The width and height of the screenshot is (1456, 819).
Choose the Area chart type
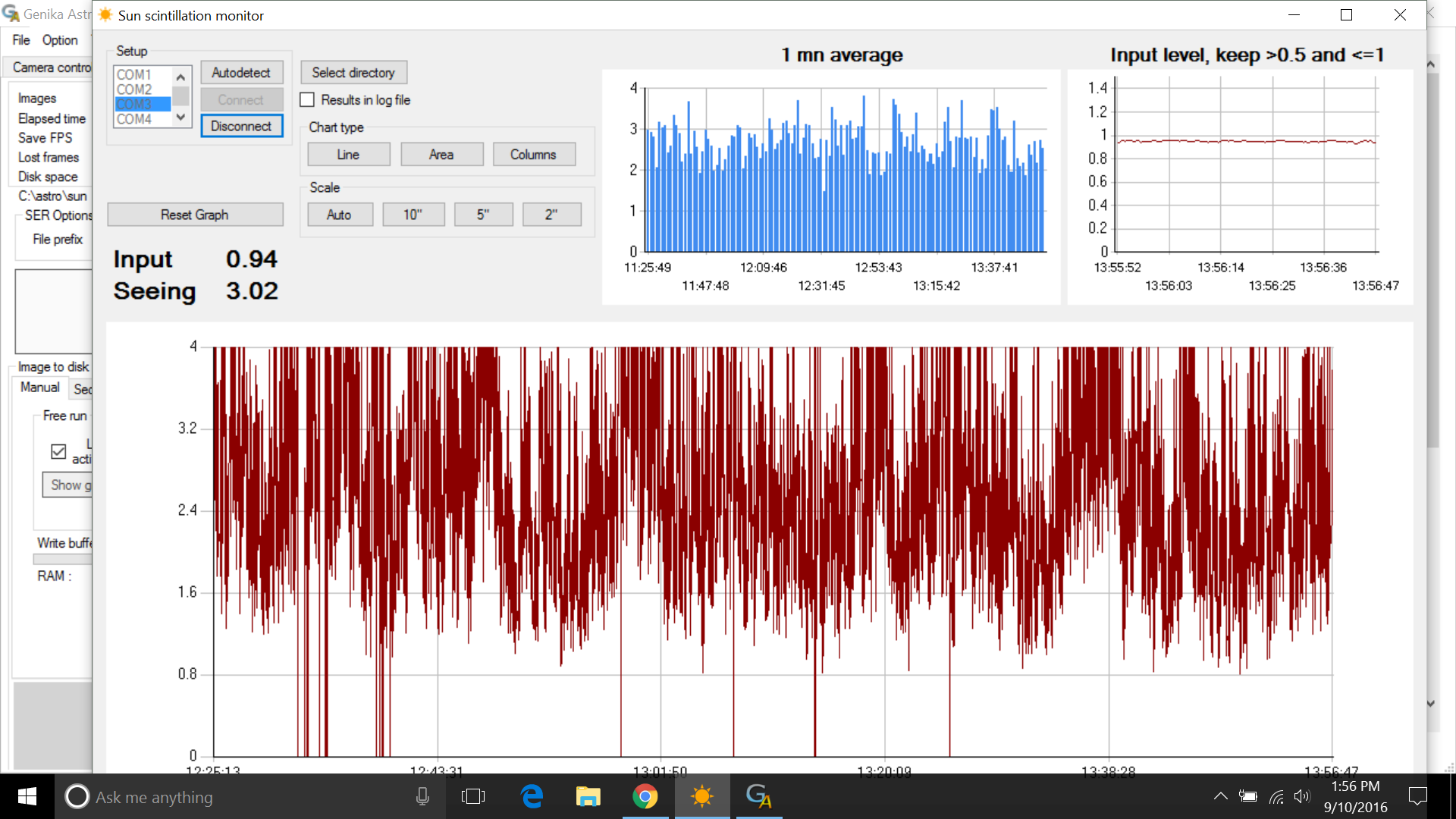pos(441,155)
